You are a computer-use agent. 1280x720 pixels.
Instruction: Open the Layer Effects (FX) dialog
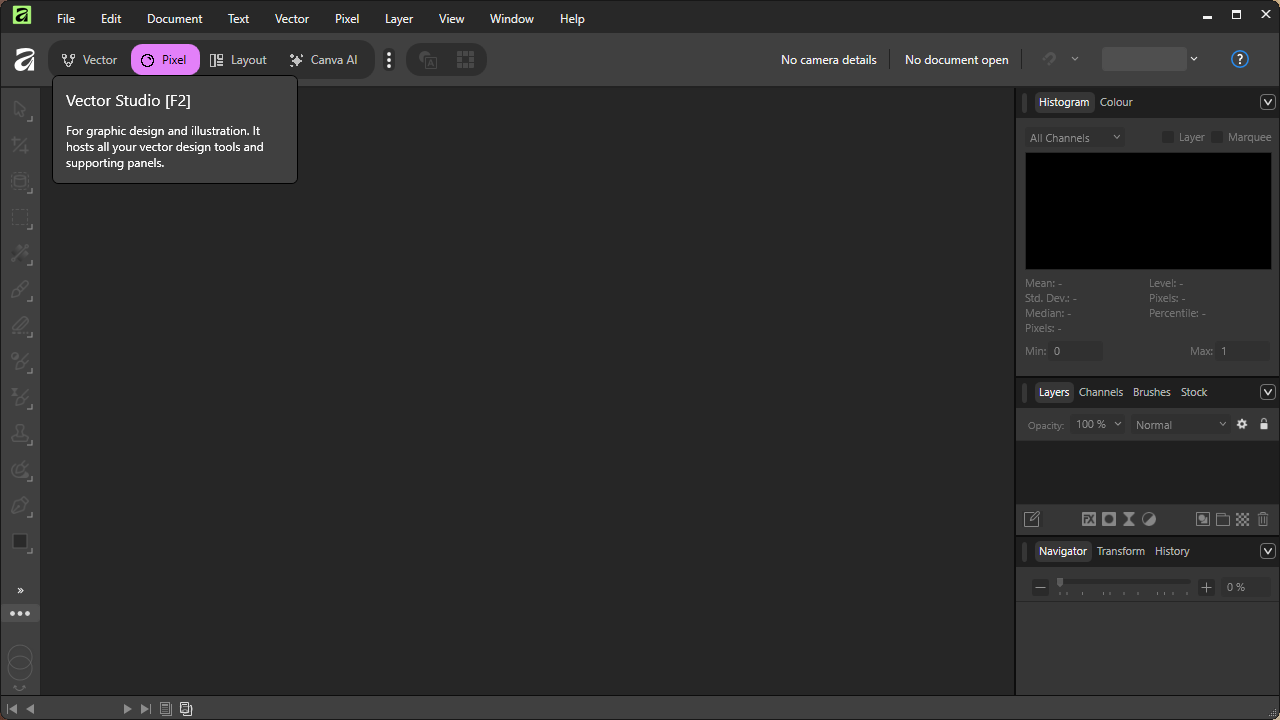(1088, 519)
